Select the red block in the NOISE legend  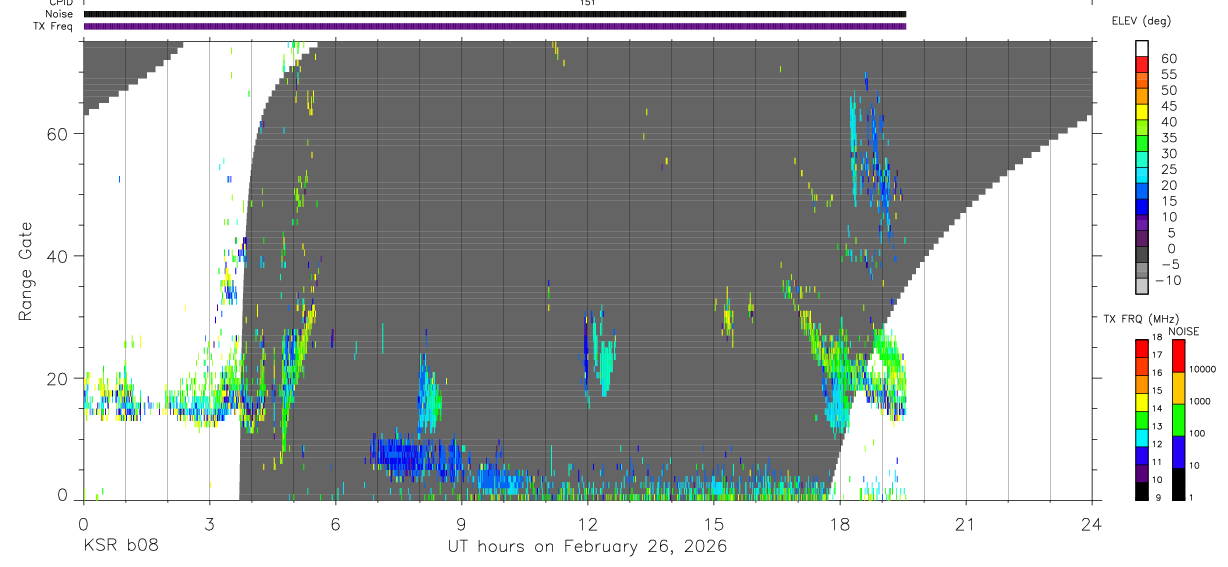[x=1178, y=356]
